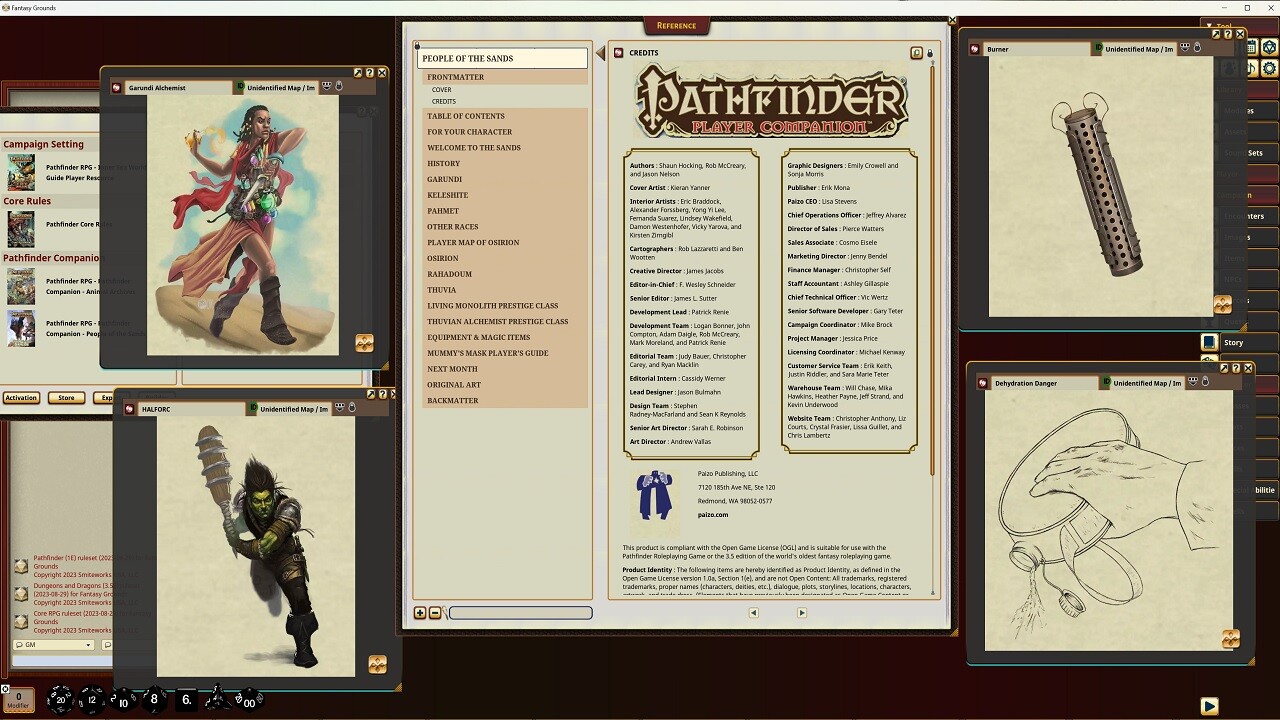Select the GARUNDI entry in the table of contents
The image size is (1280, 720).
pos(443,179)
